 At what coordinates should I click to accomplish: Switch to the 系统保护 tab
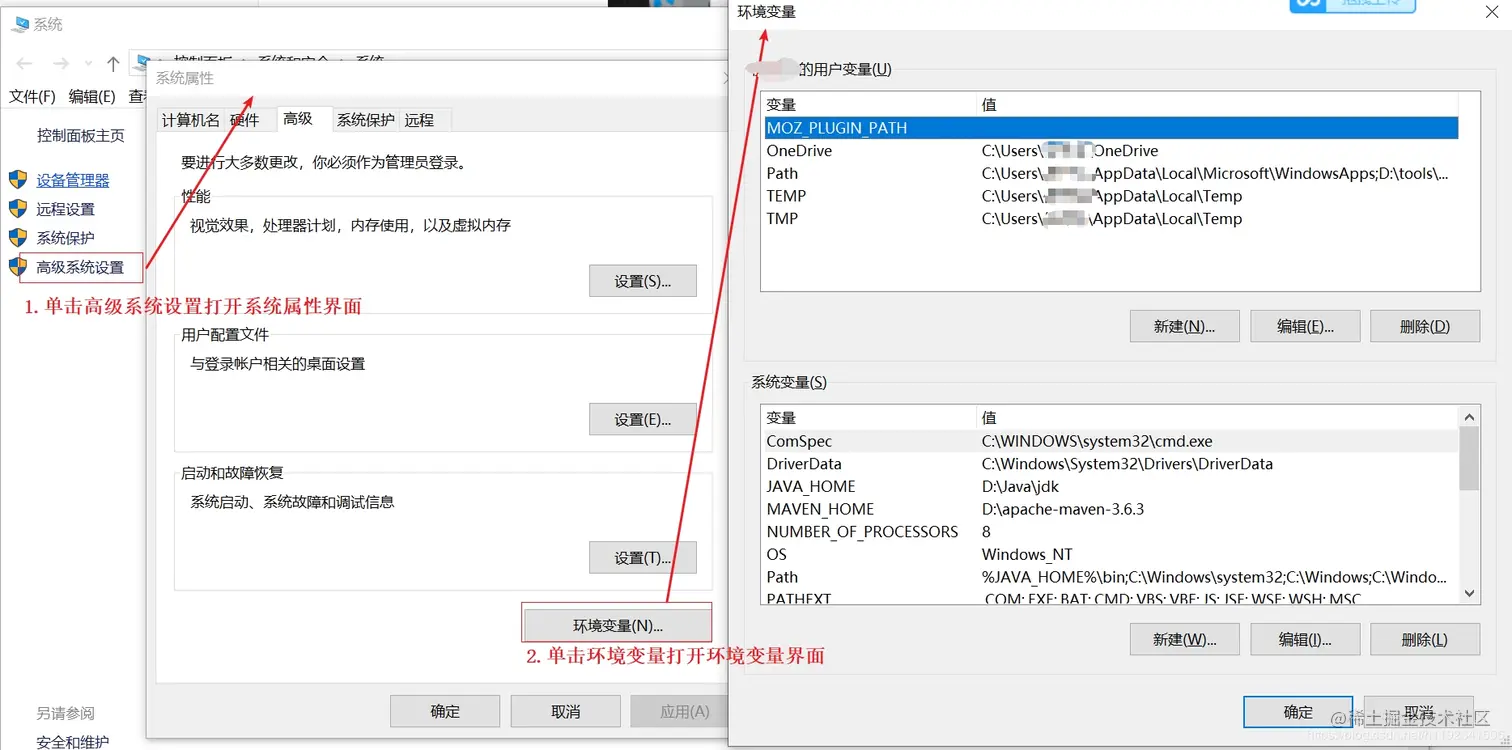click(x=366, y=120)
